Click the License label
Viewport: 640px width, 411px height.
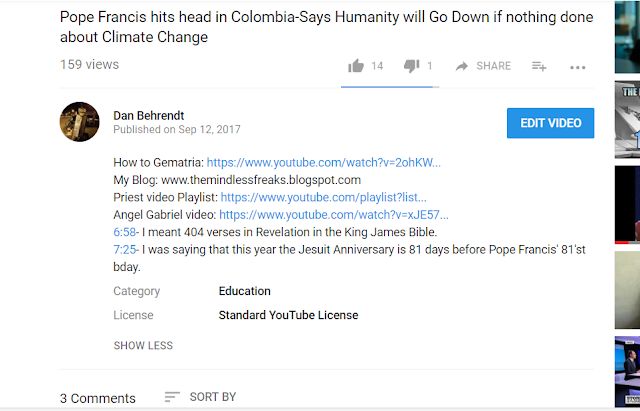click(133, 315)
